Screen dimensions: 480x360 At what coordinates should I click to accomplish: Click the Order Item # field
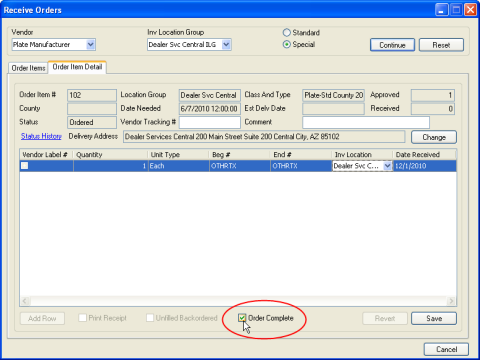tap(92, 95)
